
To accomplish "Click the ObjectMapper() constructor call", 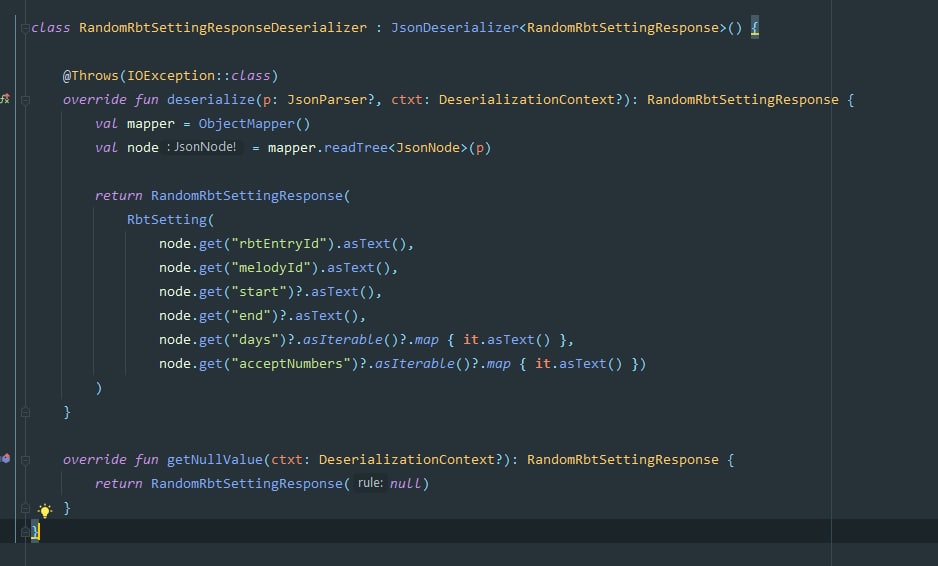I will tap(254, 123).
